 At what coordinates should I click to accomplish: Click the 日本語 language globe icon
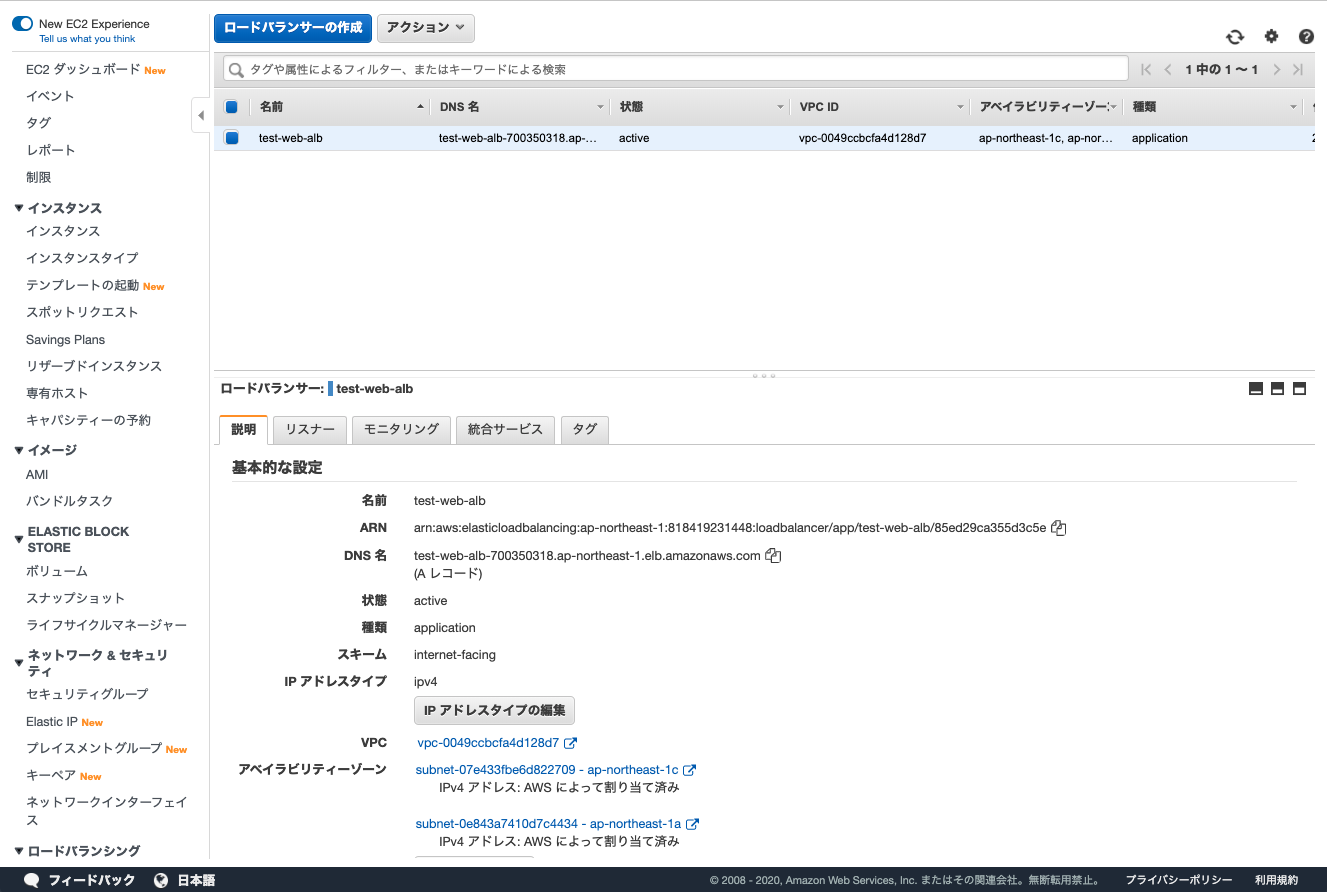161,880
